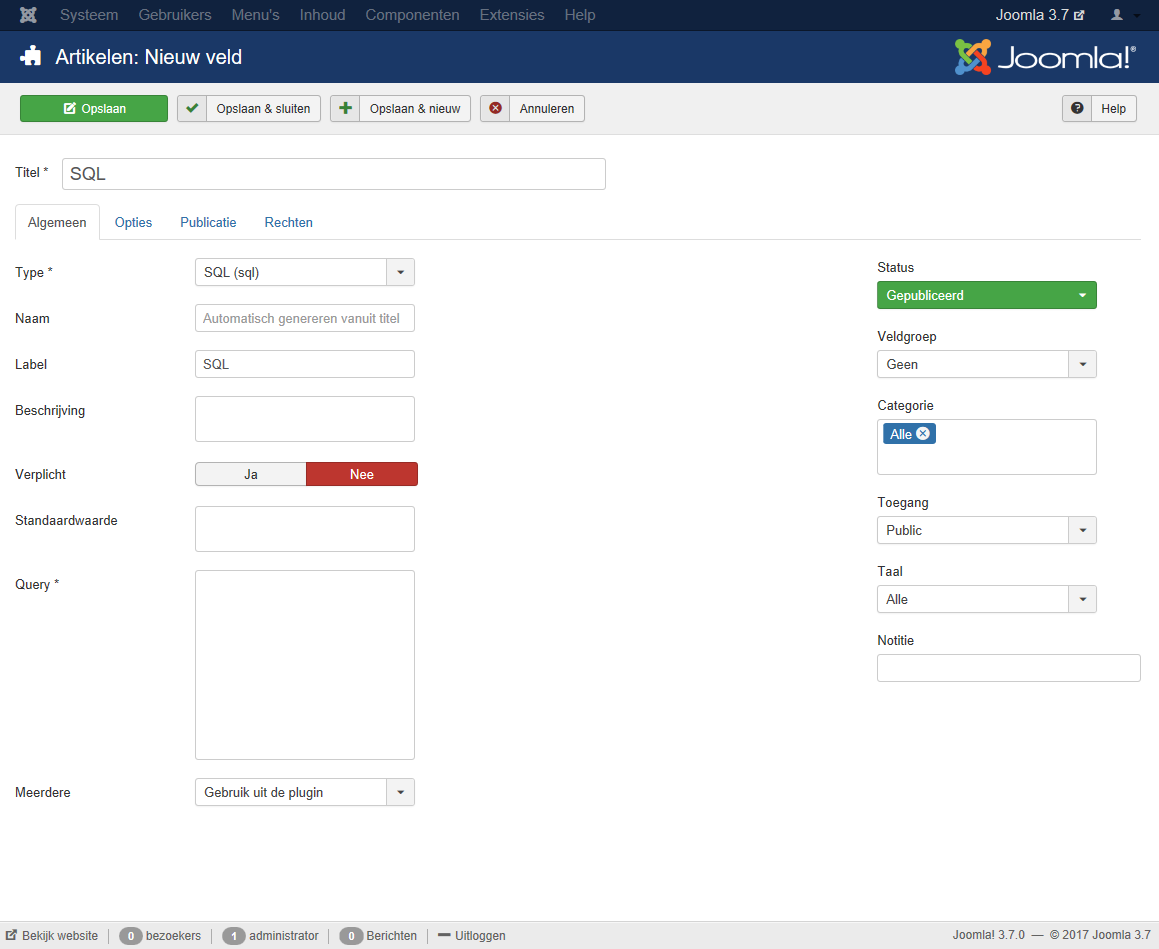Click into the Query text area
Image resolution: width=1159 pixels, height=949 pixels.
click(x=304, y=664)
